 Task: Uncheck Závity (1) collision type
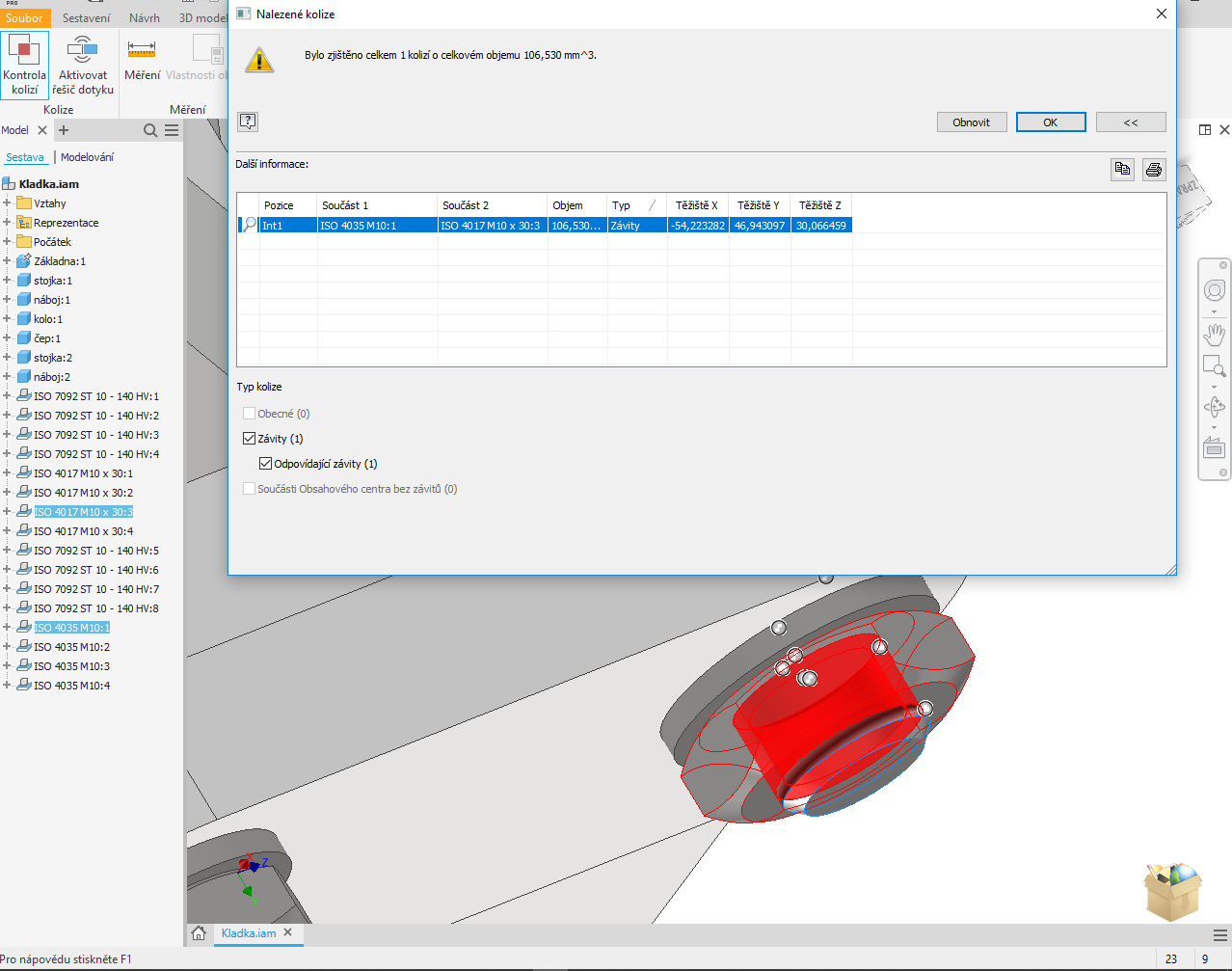249,439
